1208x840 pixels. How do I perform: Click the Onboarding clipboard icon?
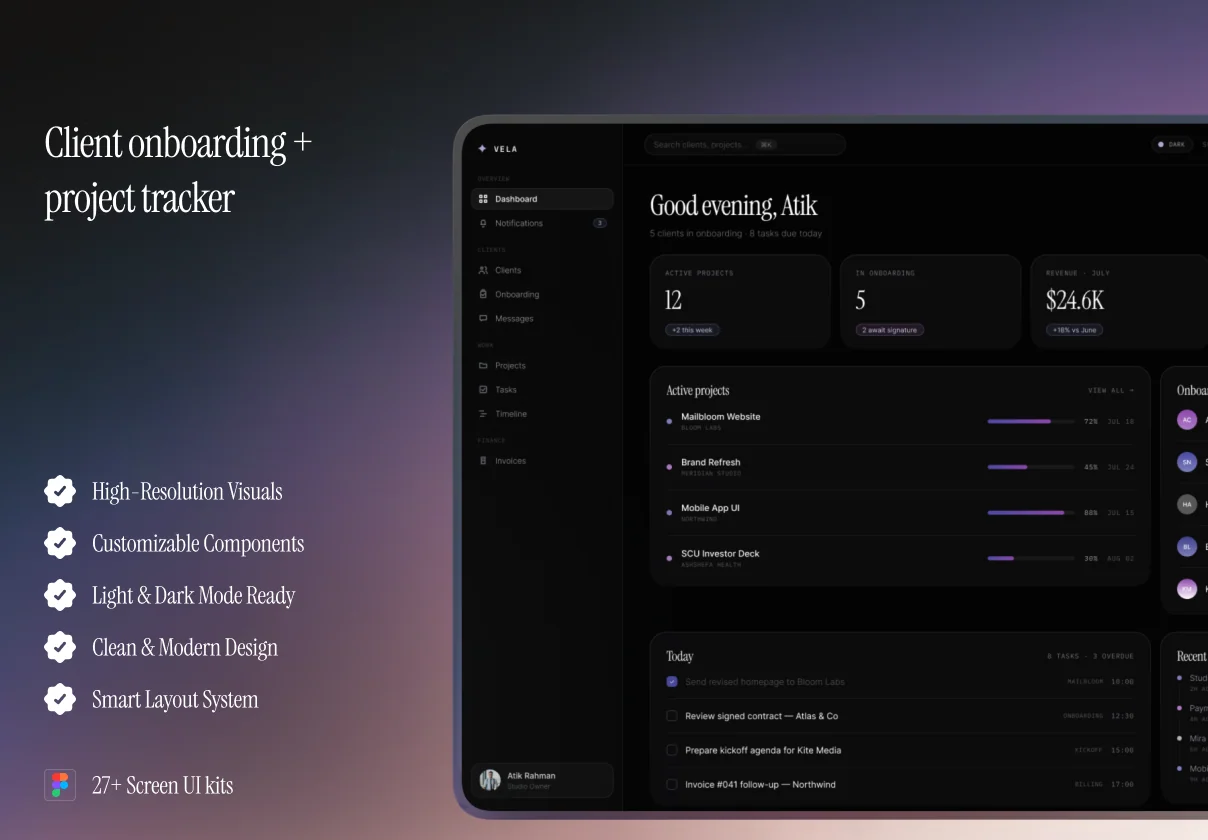[483, 294]
